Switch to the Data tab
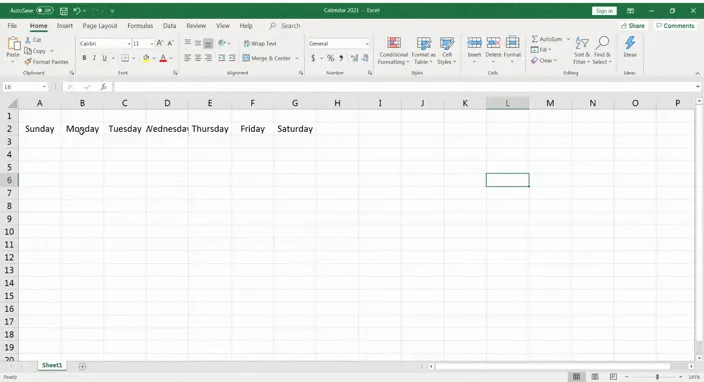 (169, 26)
